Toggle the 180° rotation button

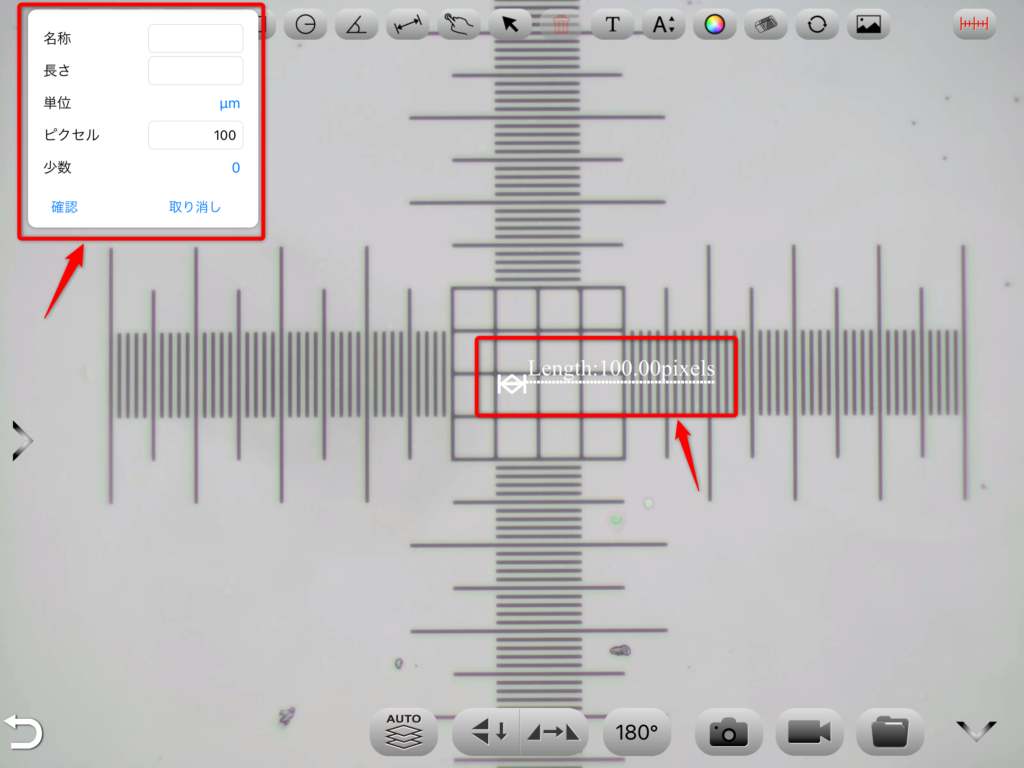pyautogui.click(x=637, y=732)
